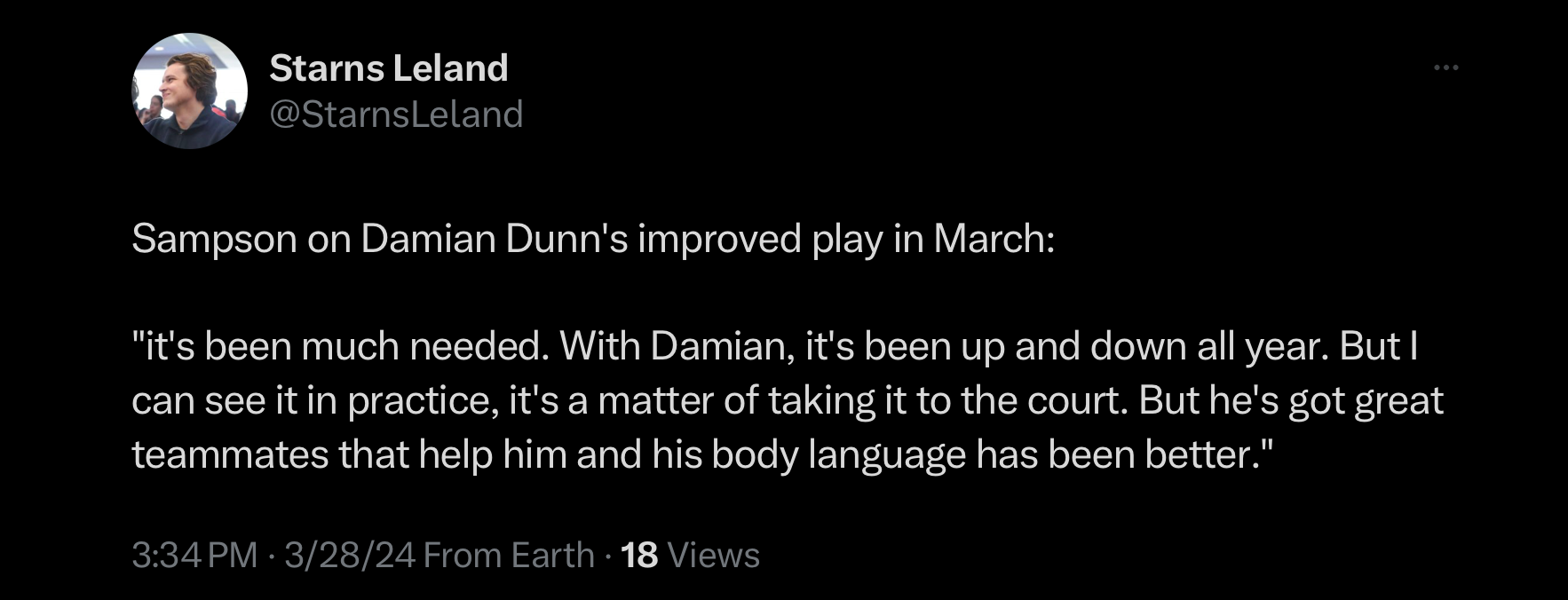Click the word "March:" in the tweet
The image size is (1568, 600).
click(994, 239)
